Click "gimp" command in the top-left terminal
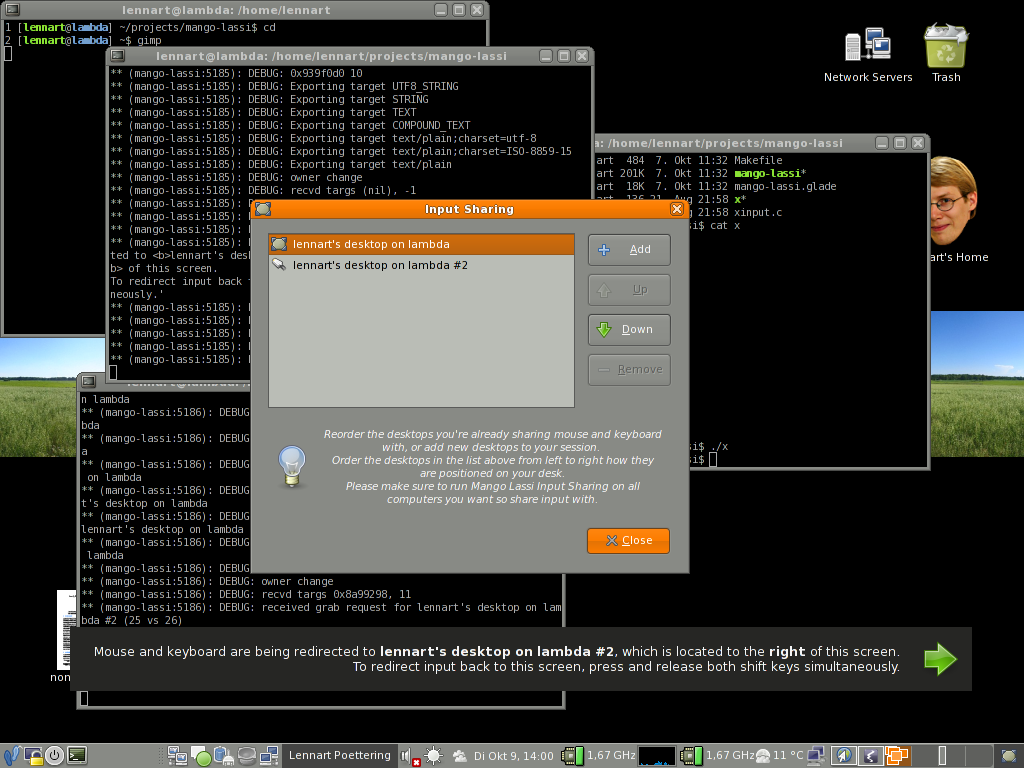 pyautogui.click(x=149, y=40)
